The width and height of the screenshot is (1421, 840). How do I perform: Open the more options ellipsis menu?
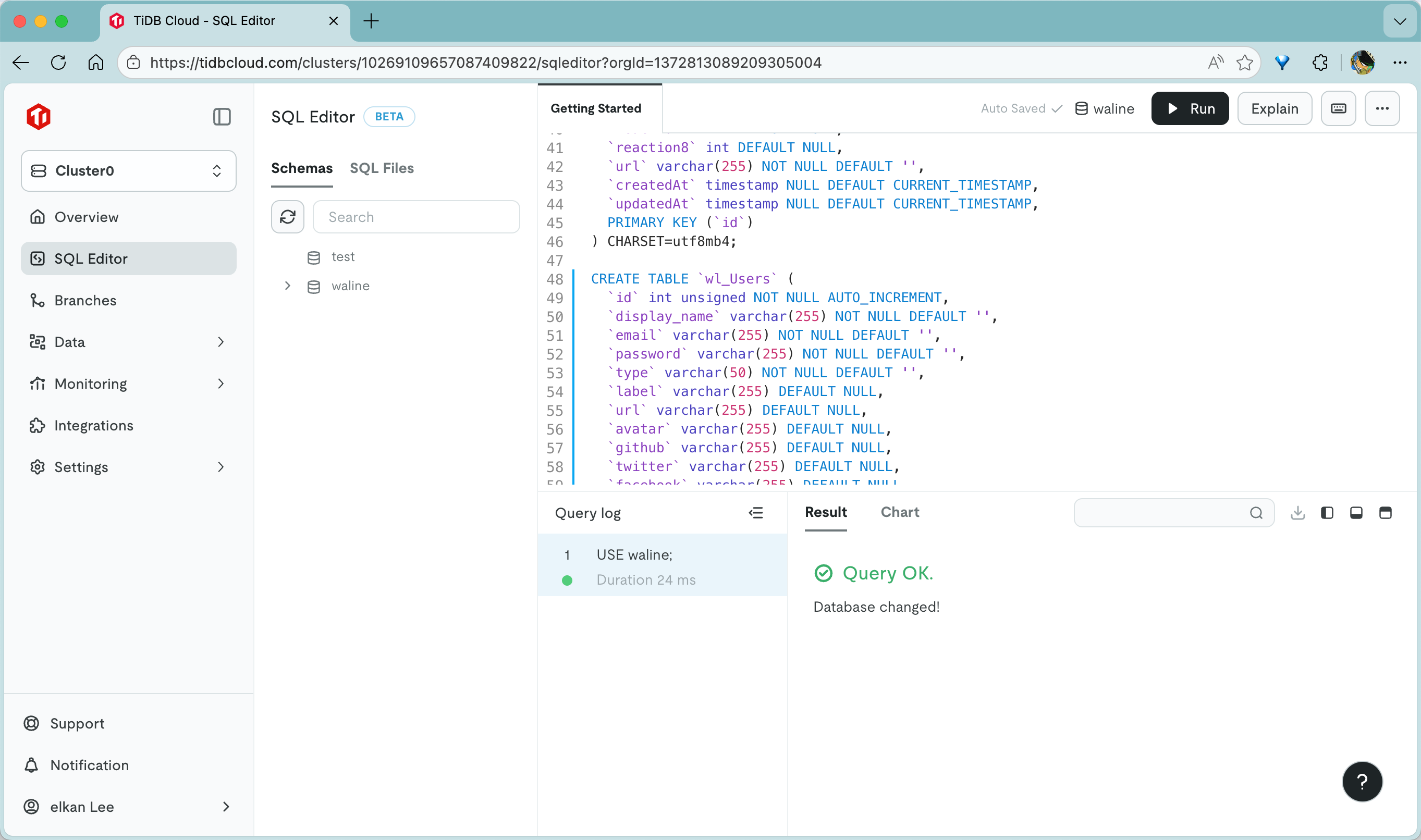(x=1382, y=109)
